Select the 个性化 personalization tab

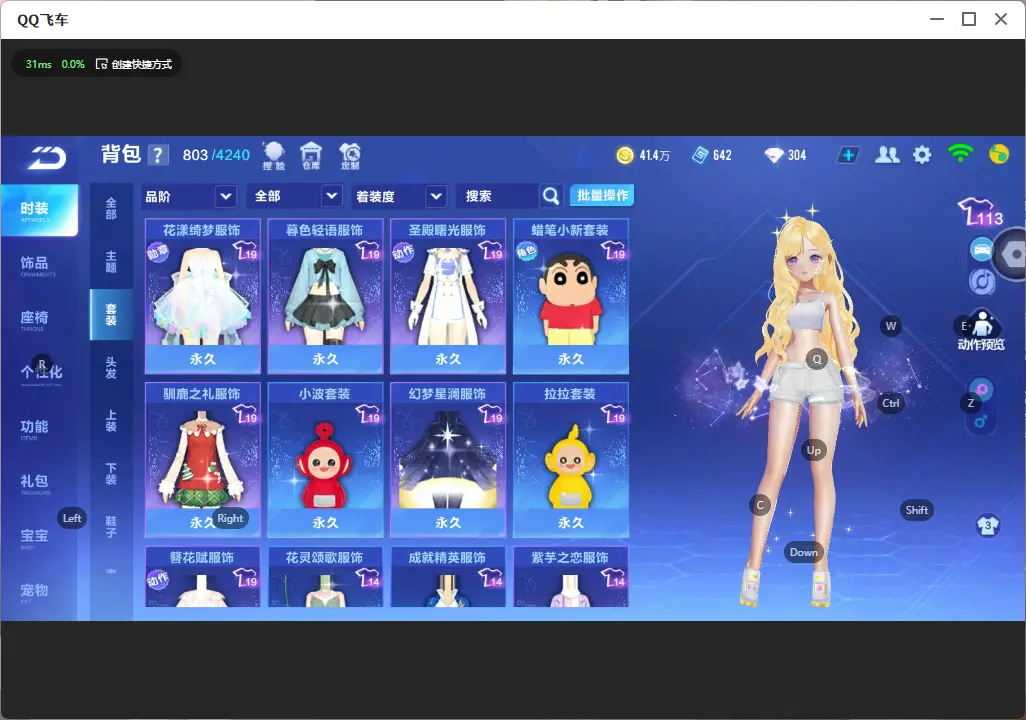(41, 373)
